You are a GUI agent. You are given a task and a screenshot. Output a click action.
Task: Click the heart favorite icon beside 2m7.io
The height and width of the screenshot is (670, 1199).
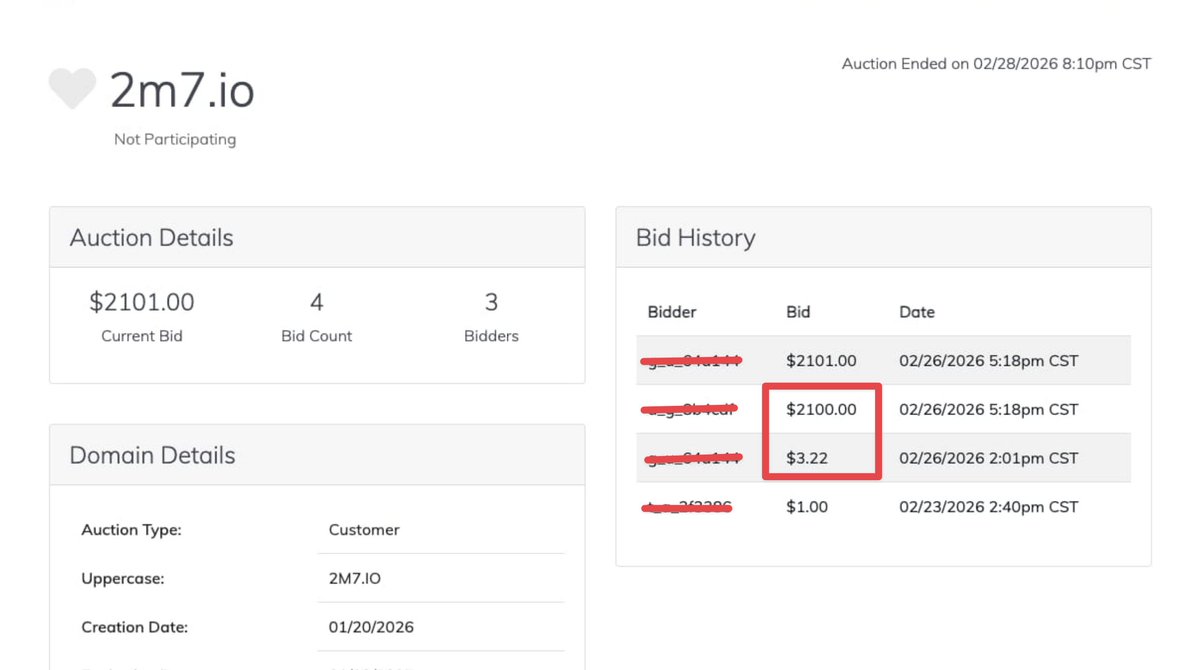[x=72, y=88]
